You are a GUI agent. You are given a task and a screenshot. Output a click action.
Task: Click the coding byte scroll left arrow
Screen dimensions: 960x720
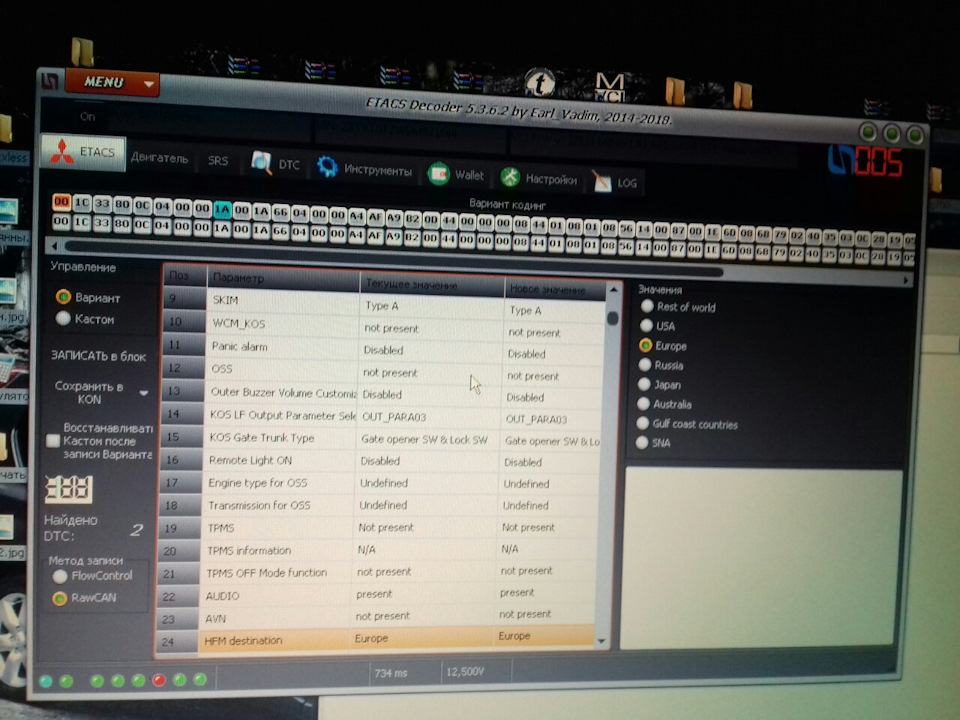pos(54,246)
